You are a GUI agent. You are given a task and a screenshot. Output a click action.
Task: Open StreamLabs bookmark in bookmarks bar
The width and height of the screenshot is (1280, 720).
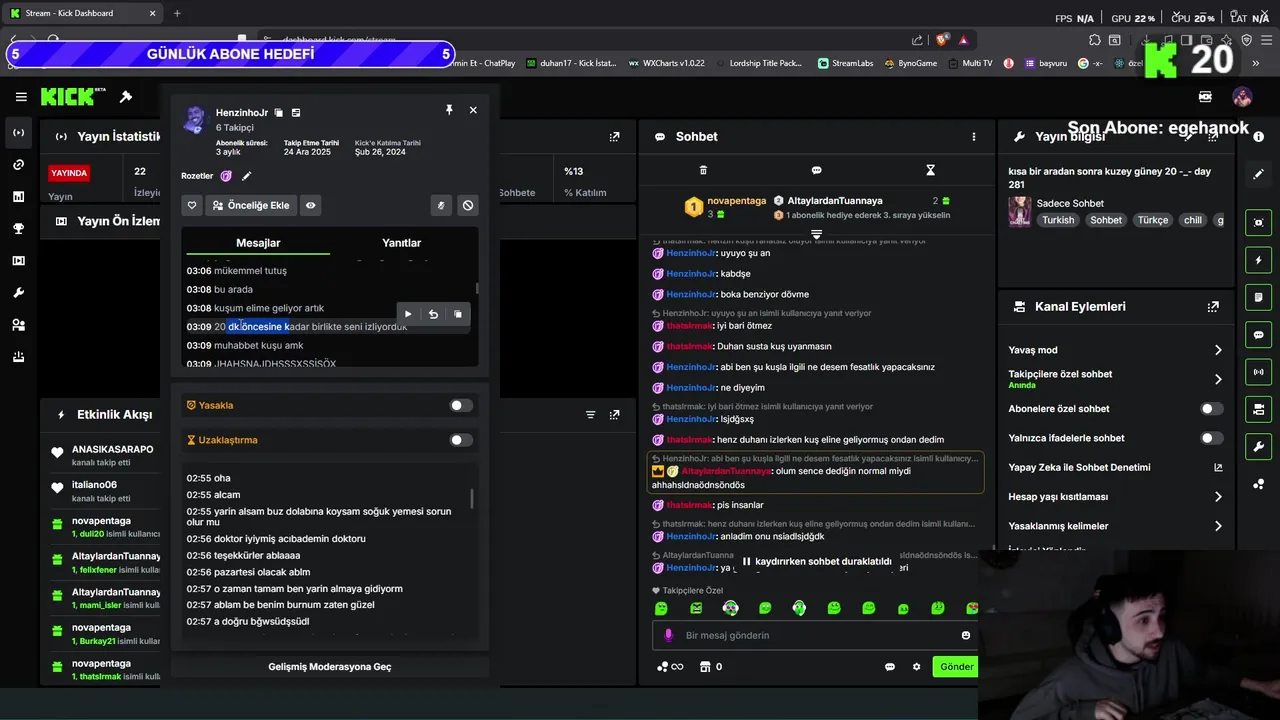pyautogui.click(x=846, y=63)
